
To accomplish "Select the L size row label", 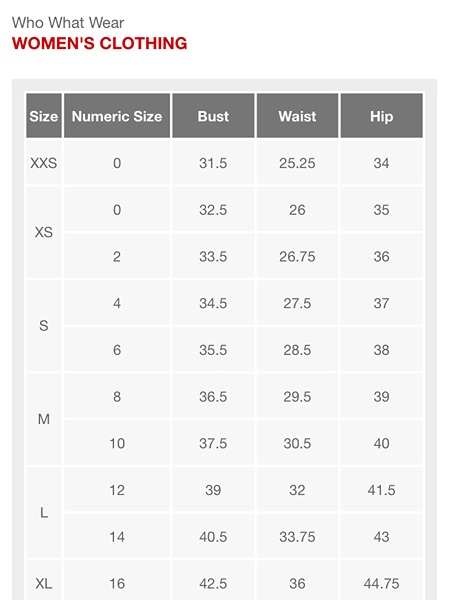I will (44, 512).
